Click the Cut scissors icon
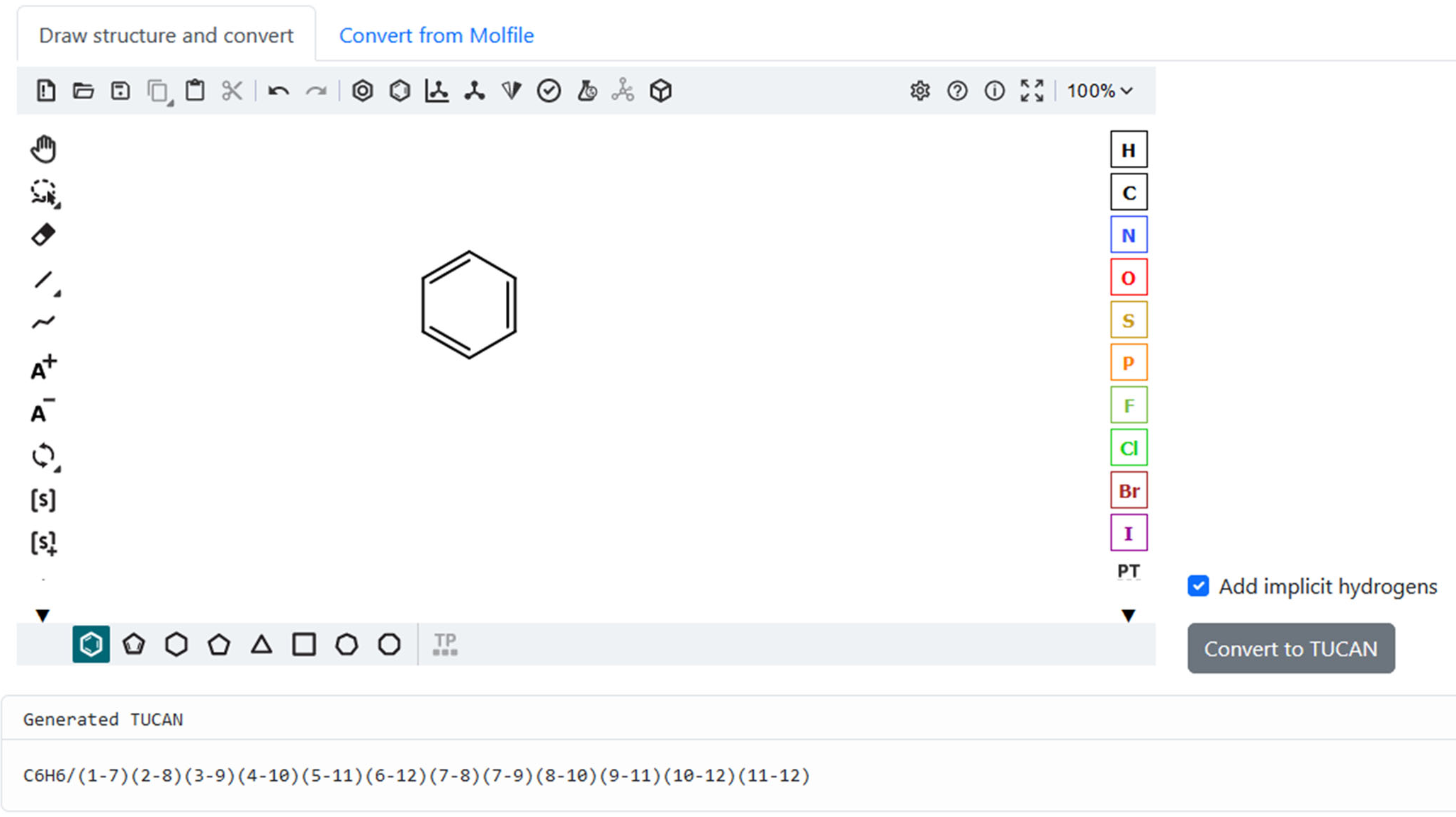This screenshot has height=817, width=1456. [x=232, y=91]
